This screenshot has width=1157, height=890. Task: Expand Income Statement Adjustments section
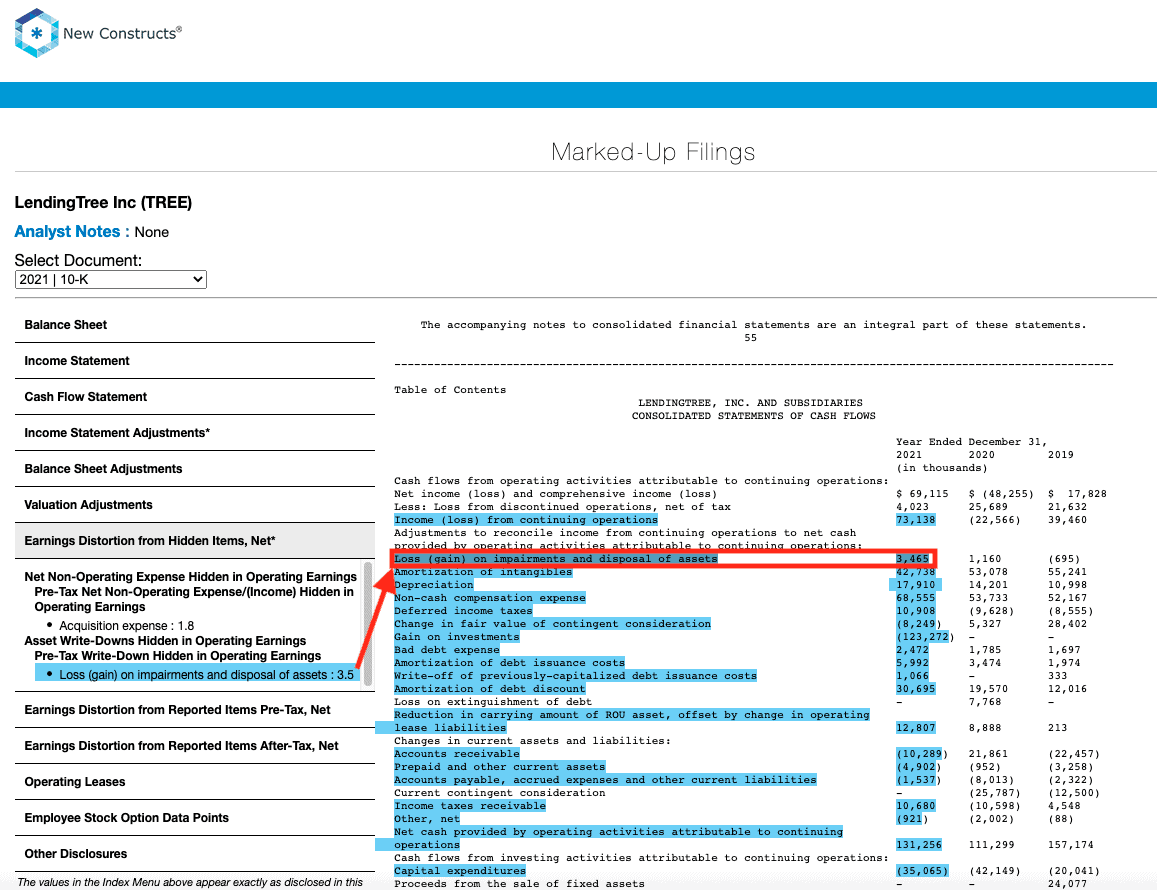pyautogui.click(x=195, y=433)
